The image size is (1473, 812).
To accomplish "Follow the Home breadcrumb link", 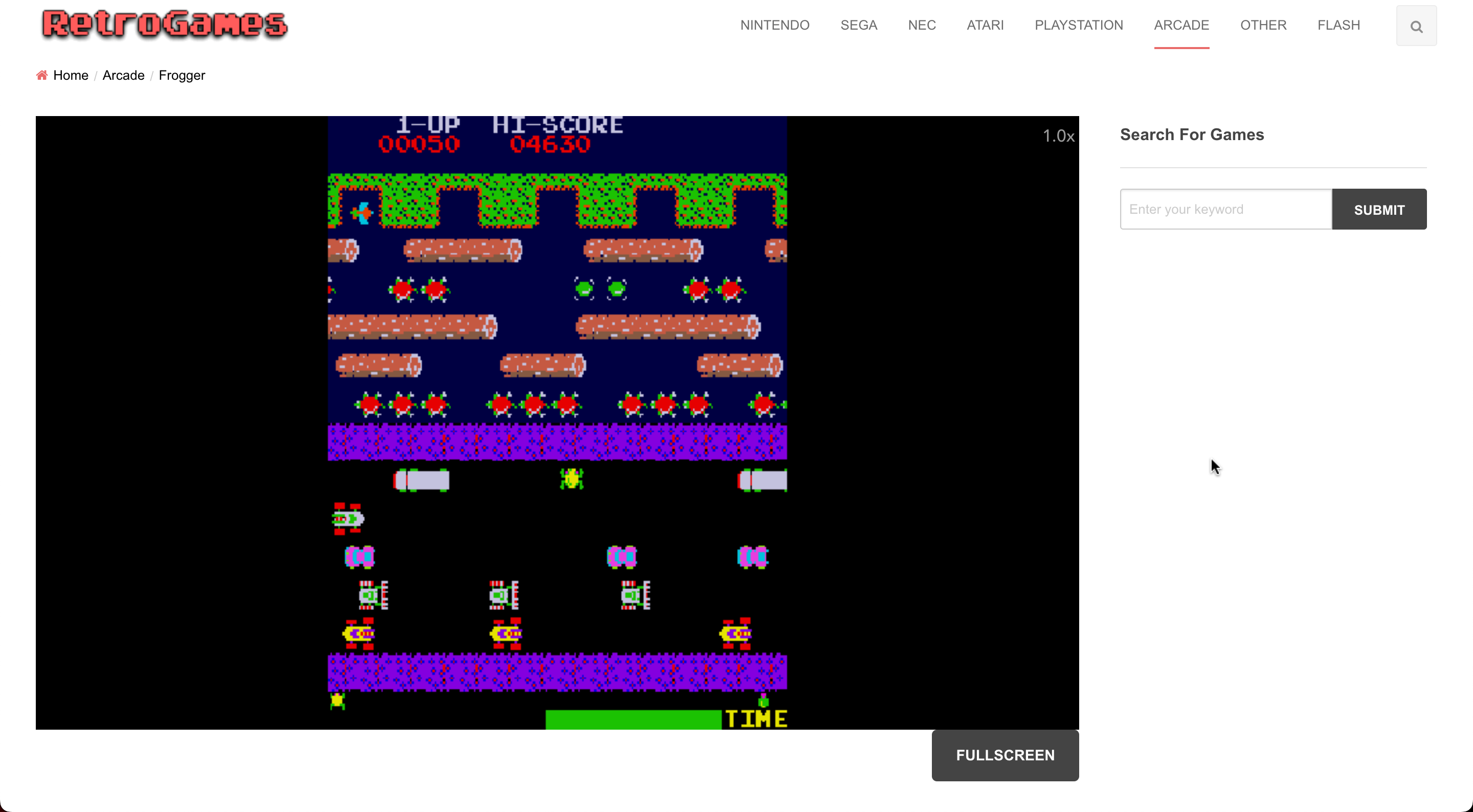I will (71, 76).
